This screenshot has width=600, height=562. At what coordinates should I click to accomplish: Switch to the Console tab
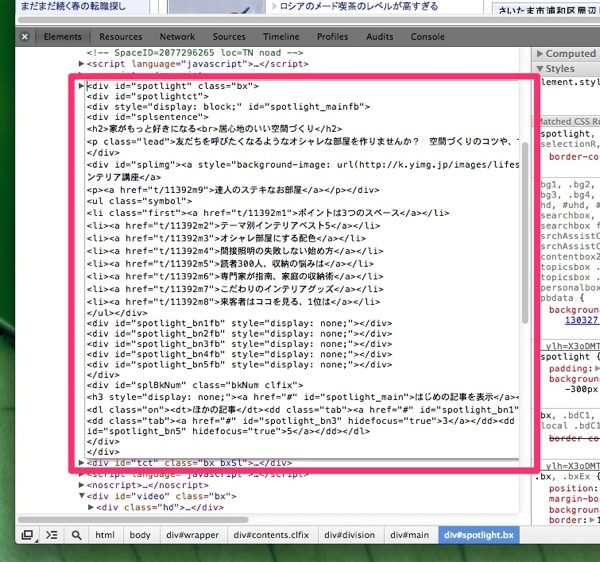427,37
